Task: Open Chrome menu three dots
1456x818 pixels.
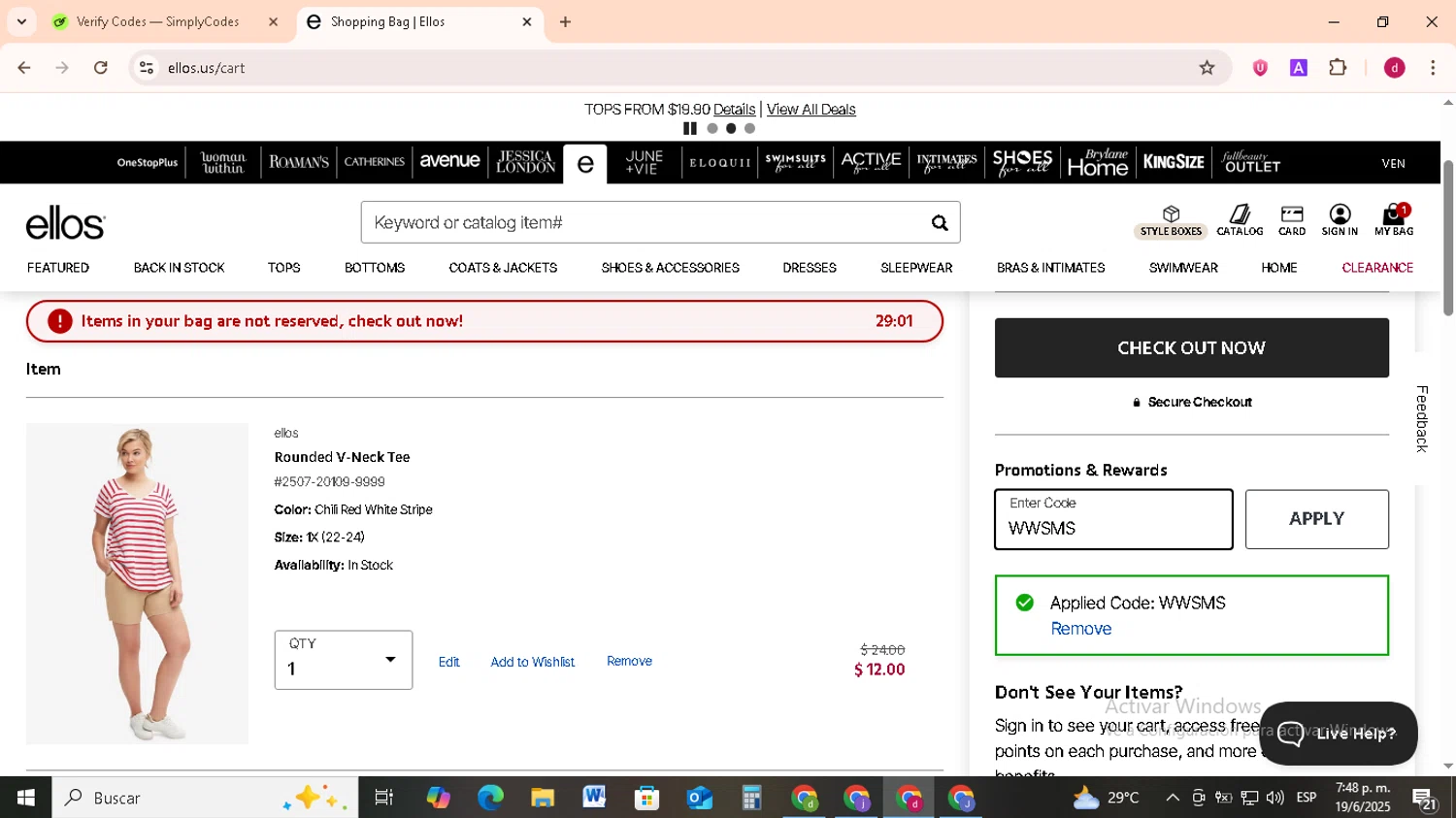Action: [x=1433, y=68]
